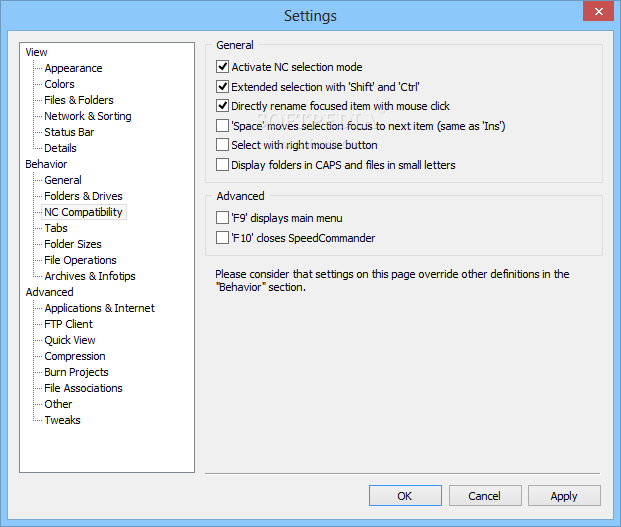Go to FTP Client settings
Screen dimensions: 621x527
coord(69,324)
